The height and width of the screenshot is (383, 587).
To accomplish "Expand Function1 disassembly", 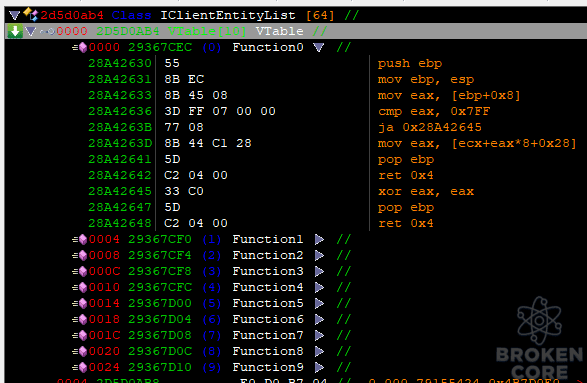I will tap(319, 239).
